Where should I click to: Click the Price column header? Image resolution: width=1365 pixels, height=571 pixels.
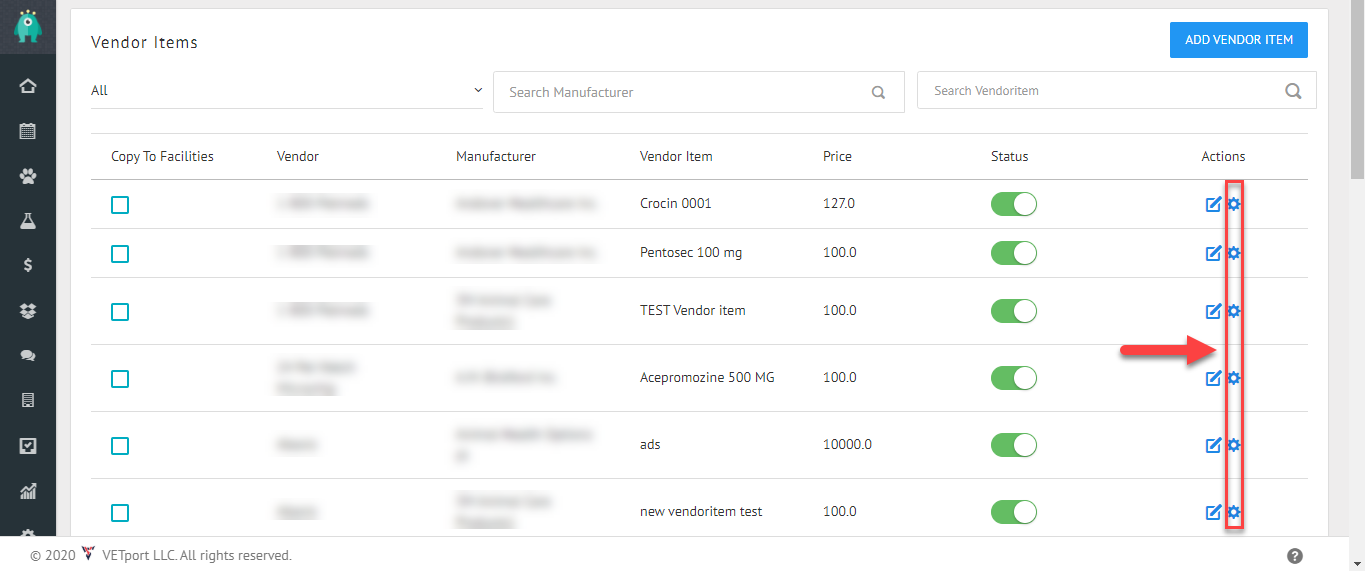(837, 156)
